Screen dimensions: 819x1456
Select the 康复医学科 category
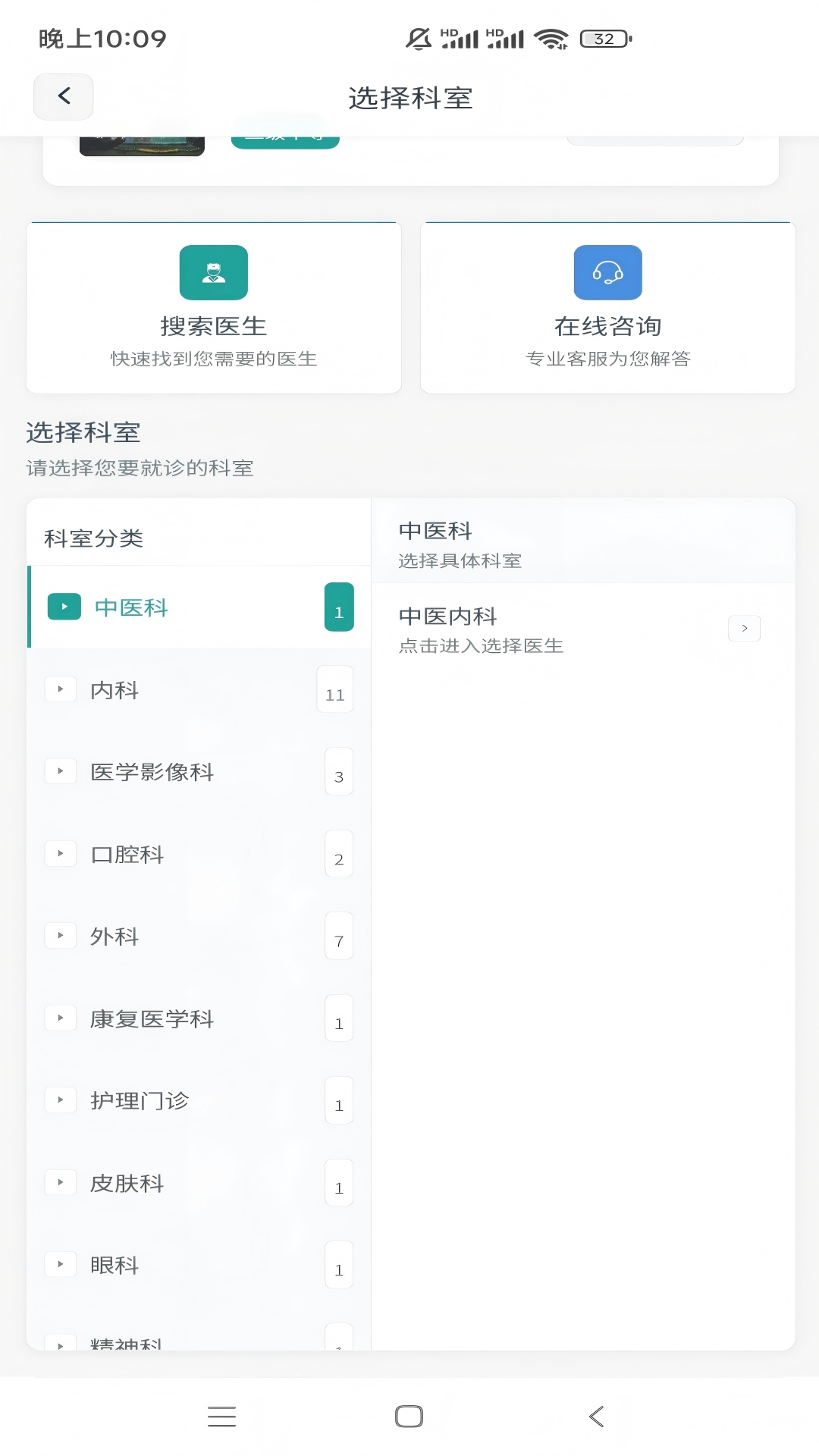pos(199,1018)
